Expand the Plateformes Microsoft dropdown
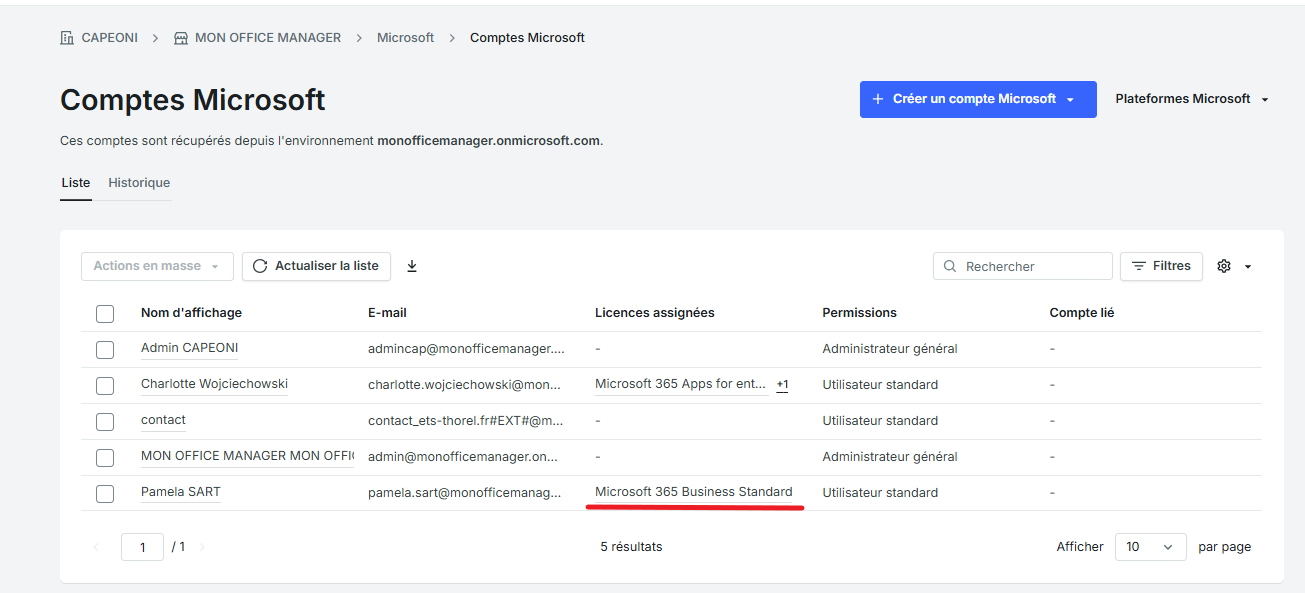 point(1192,99)
